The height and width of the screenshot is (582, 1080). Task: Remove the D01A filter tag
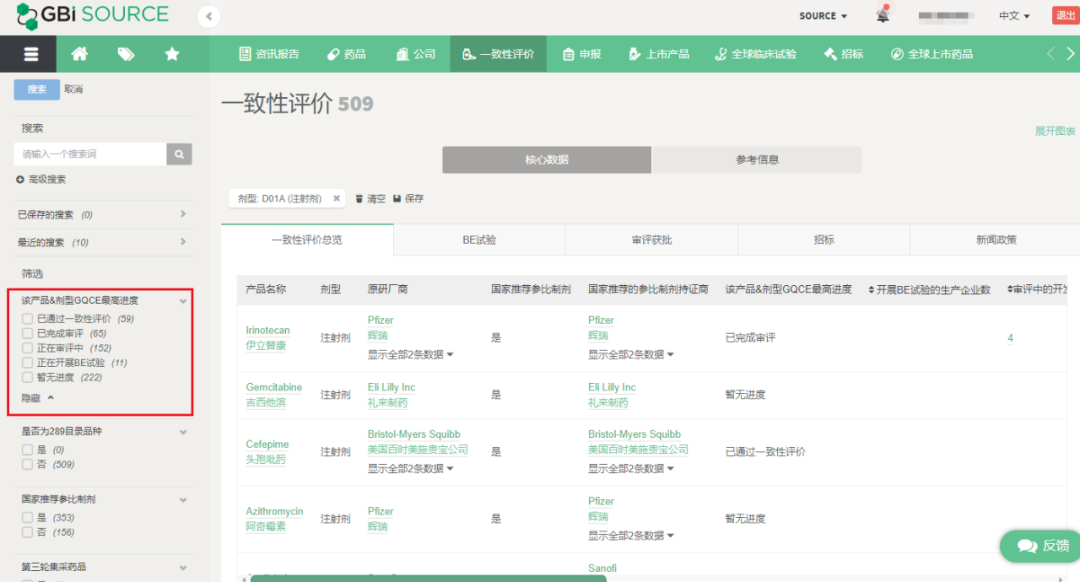[337, 199]
